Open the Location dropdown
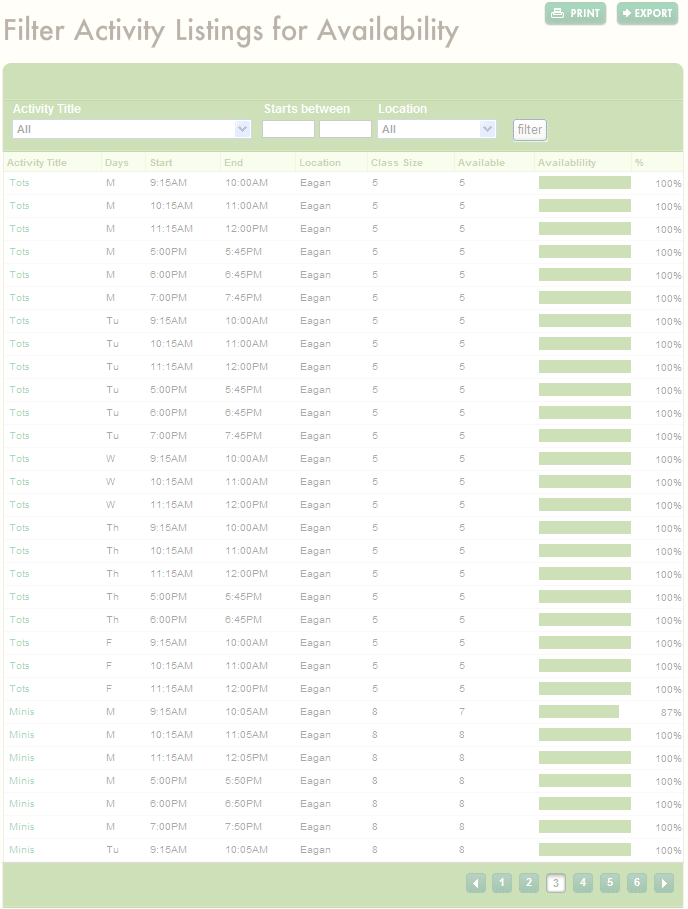The height and width of the screenshot is (909, 688). pyautogui.click(x=436, y=129)
